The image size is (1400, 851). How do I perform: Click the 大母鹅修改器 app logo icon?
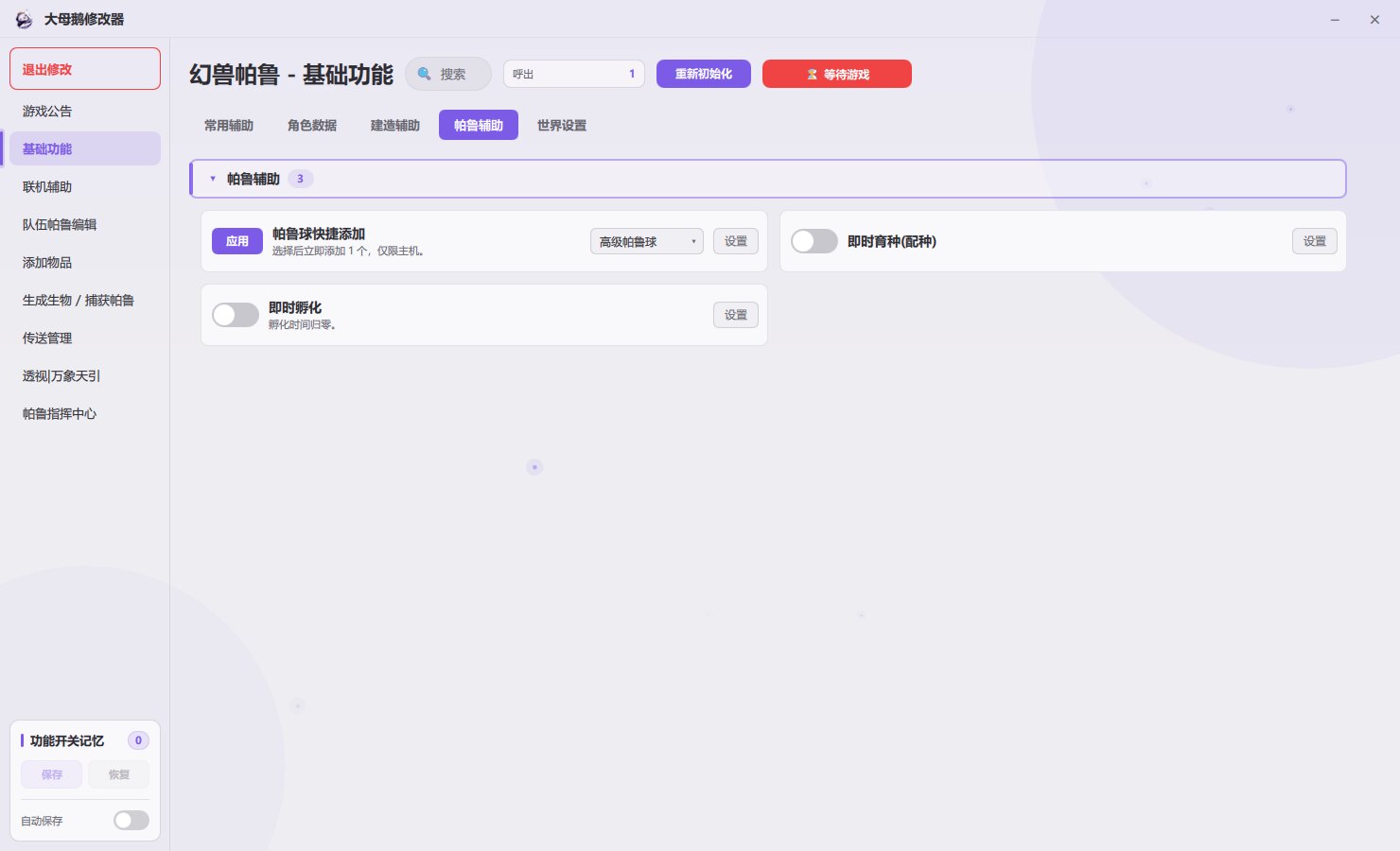pos(24,20)
